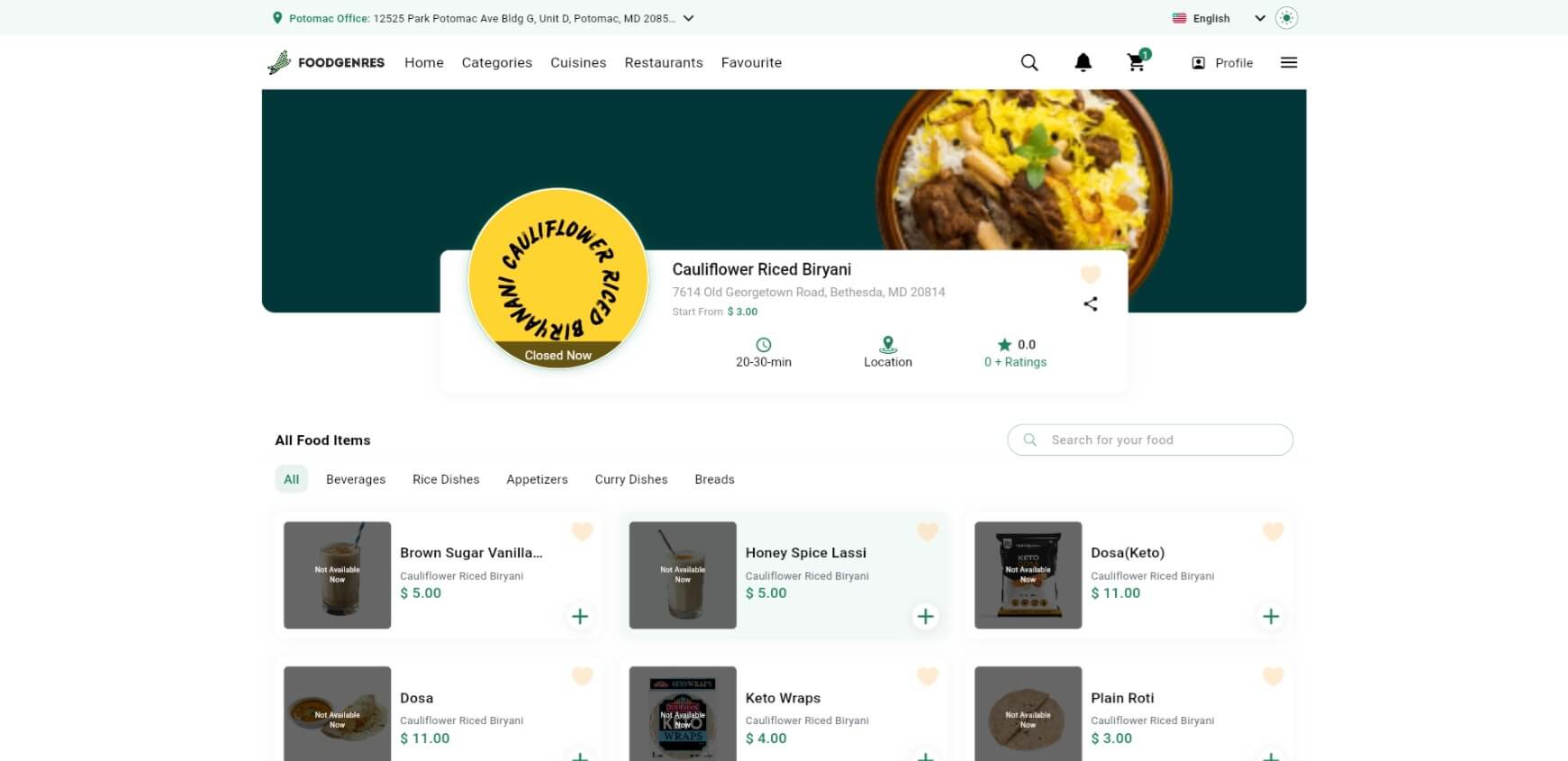The width and height of the screenshot is (1568, 761).
Task: Open the hamburger menu
Action: (1289, 62)
